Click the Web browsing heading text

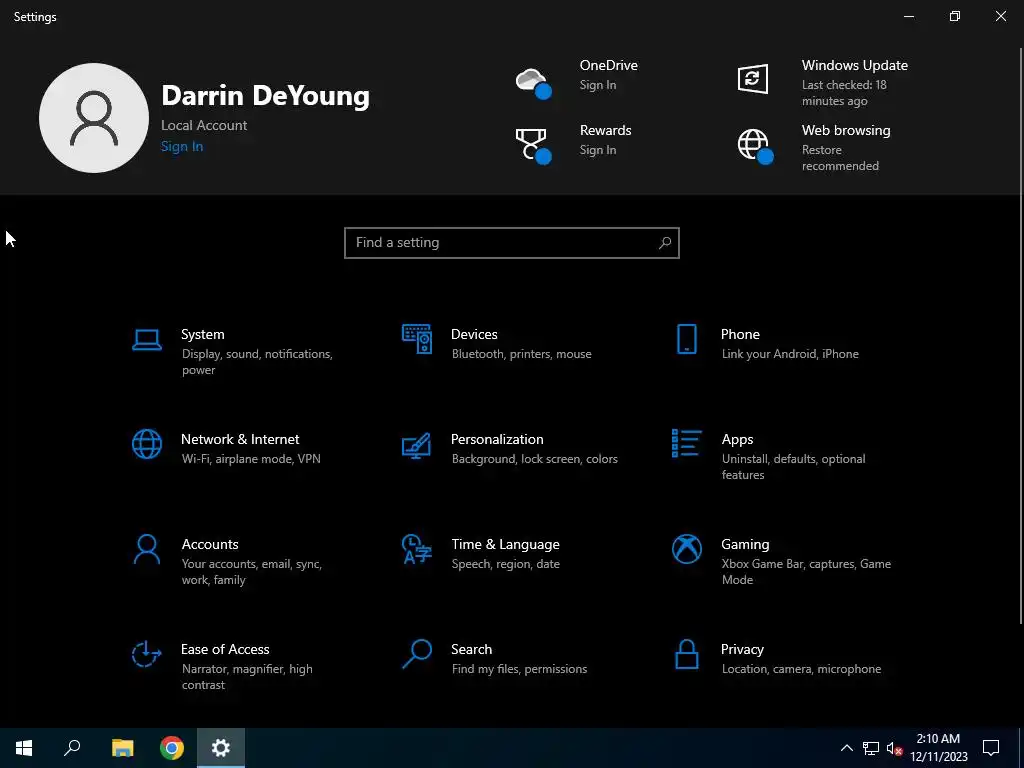tap(846, 131)
